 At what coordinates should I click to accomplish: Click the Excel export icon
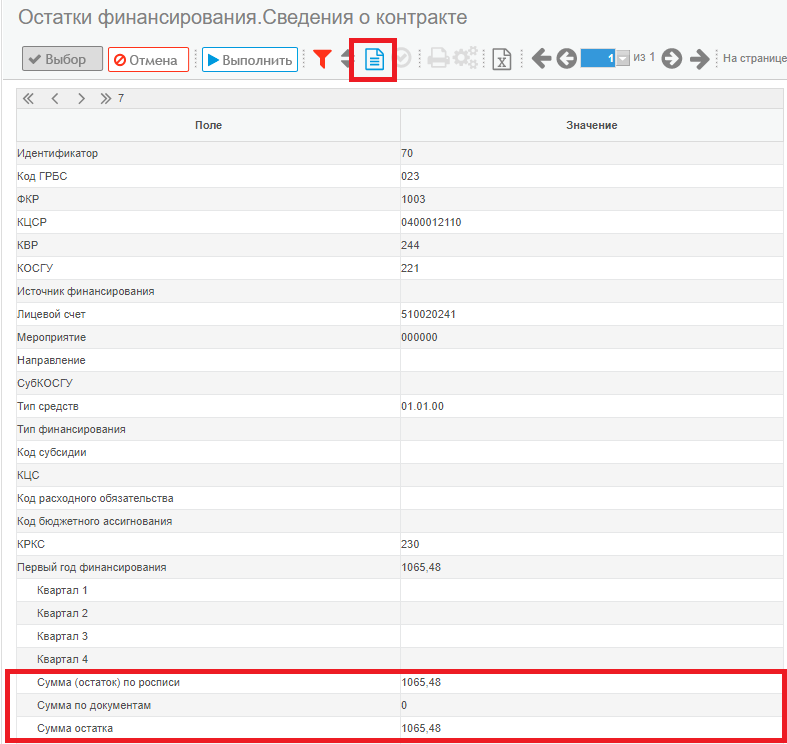(x=501, y=59)
